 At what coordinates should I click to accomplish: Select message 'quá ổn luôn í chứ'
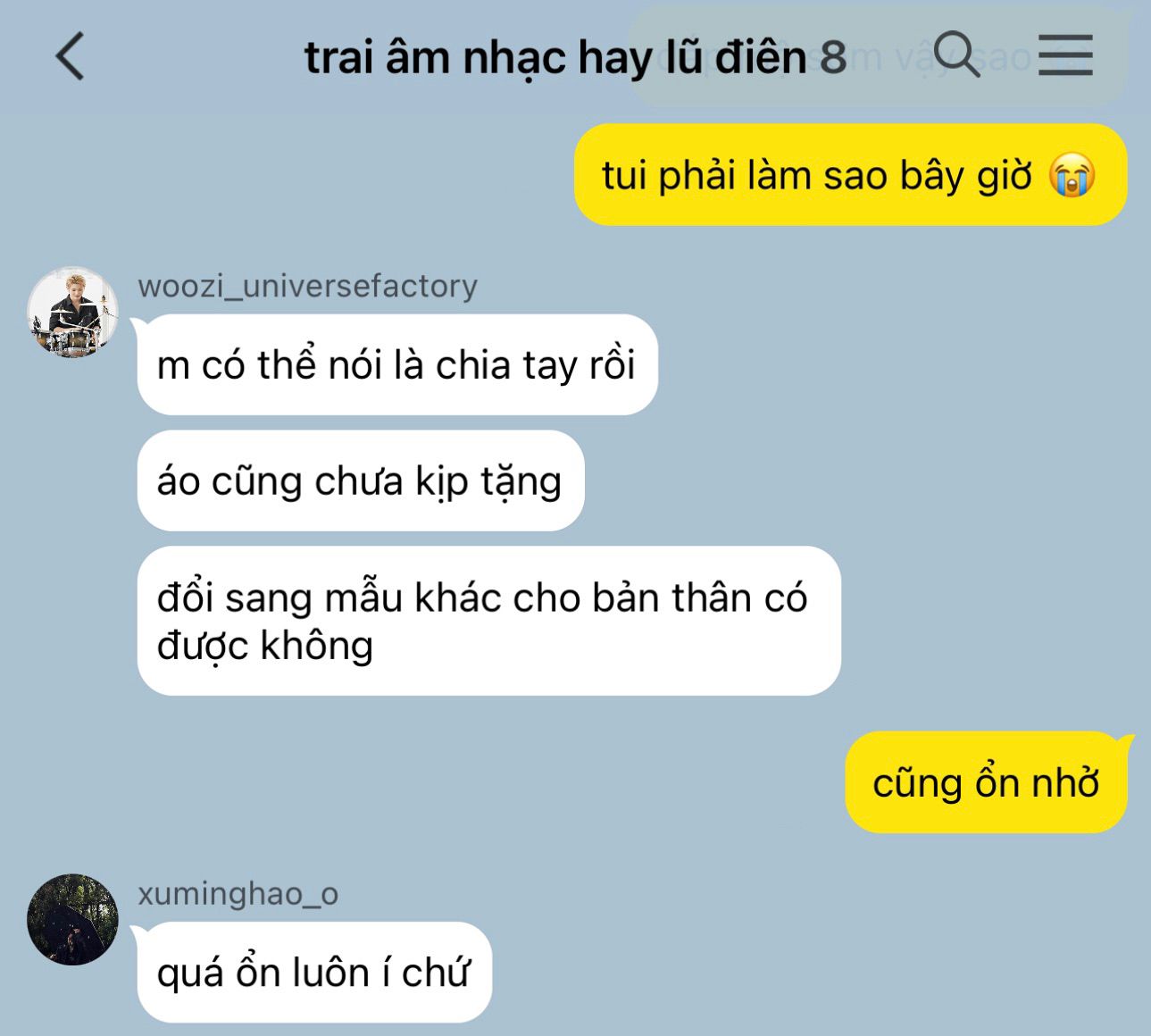point(314,973)
